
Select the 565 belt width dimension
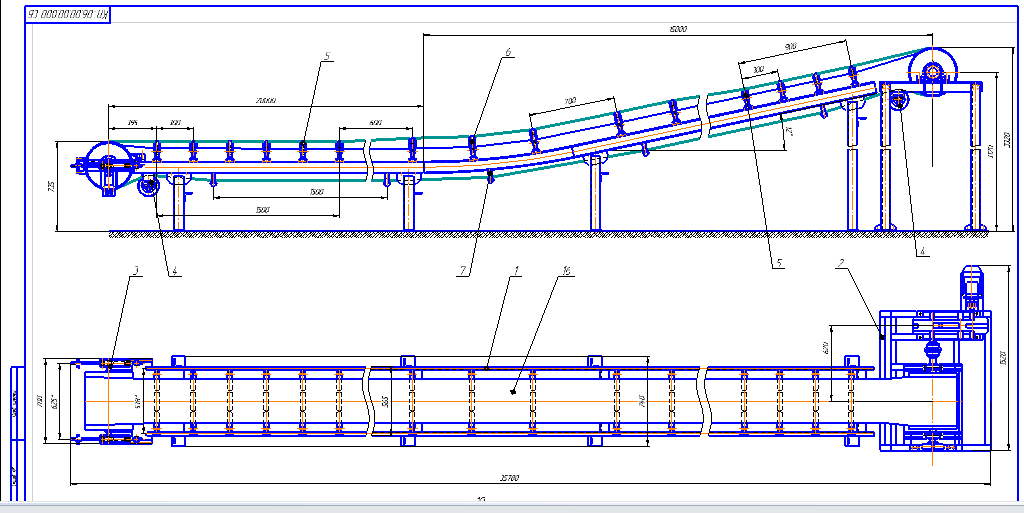(385, 401)
